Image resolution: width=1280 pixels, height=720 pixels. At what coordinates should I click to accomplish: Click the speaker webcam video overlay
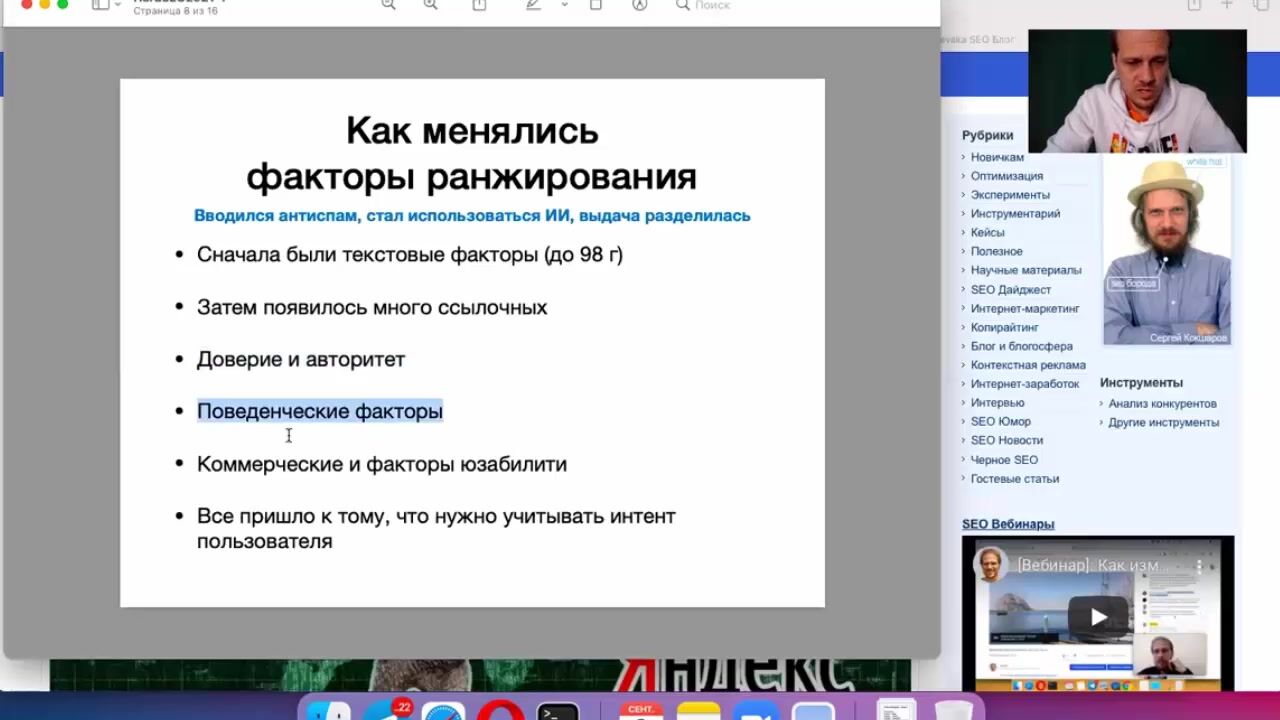1137,91
